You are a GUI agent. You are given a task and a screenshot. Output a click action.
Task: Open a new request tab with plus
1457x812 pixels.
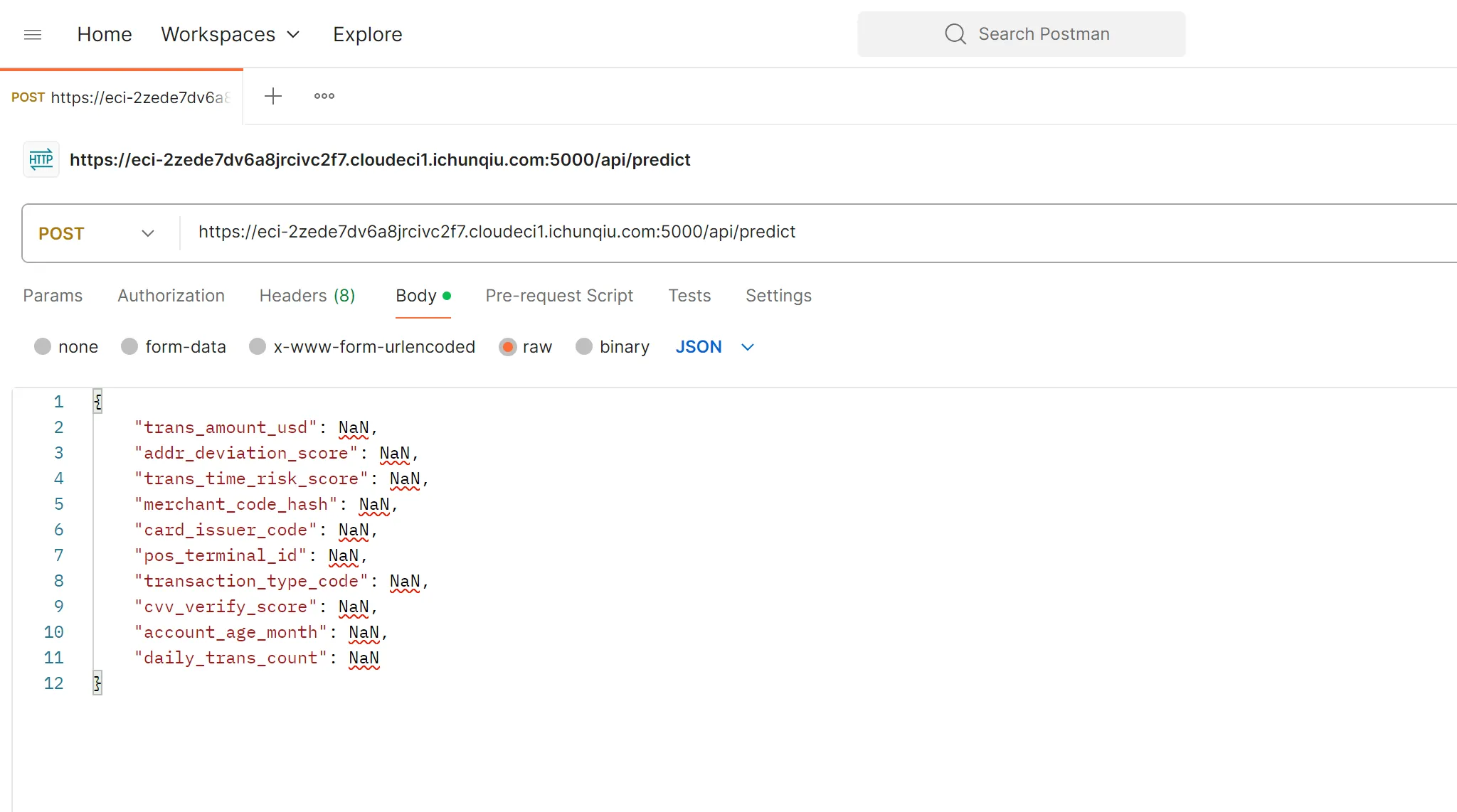pos(273,97)
